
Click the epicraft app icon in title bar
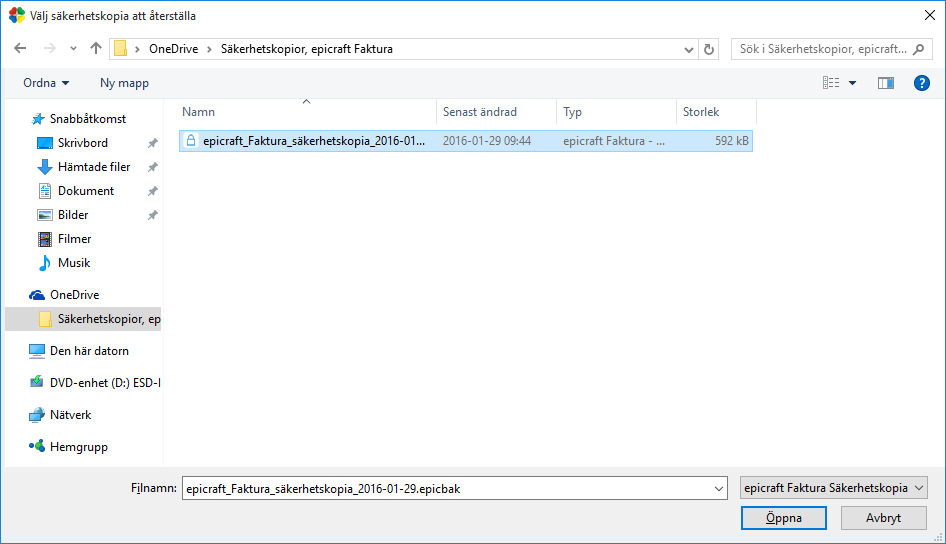tap(17, 15)
